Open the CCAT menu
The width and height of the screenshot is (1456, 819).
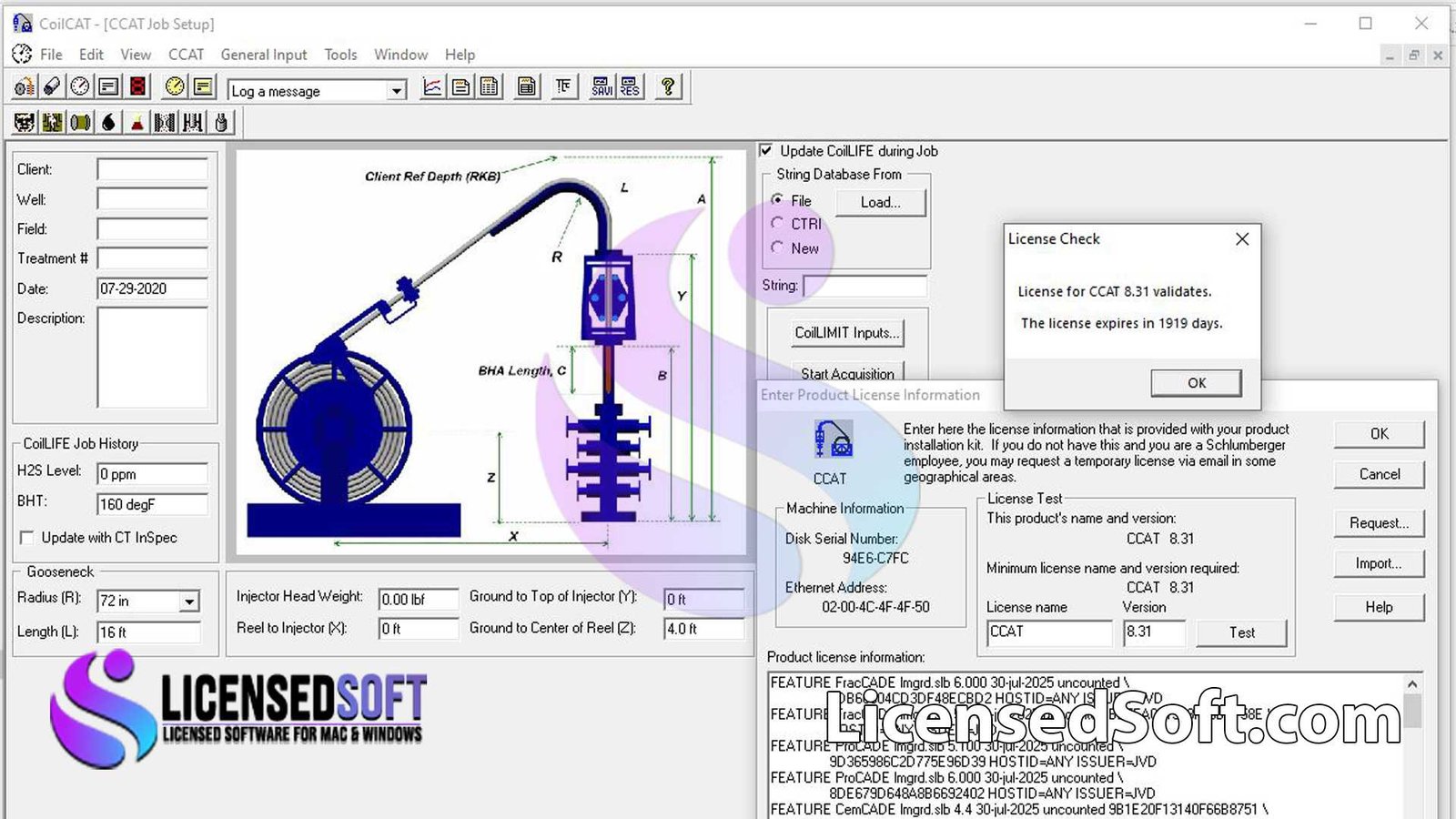(x=186, y=55)
